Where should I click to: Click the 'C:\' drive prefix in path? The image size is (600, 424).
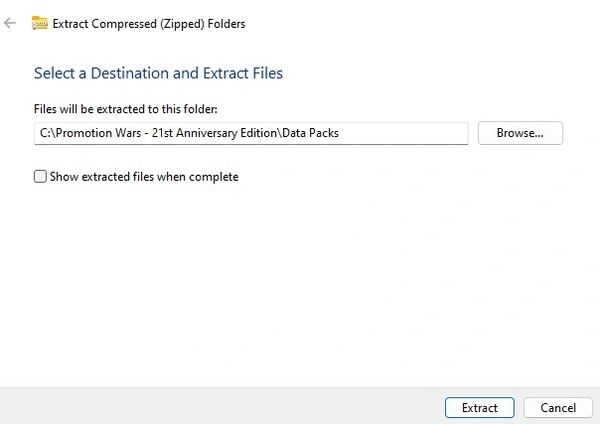46,133
